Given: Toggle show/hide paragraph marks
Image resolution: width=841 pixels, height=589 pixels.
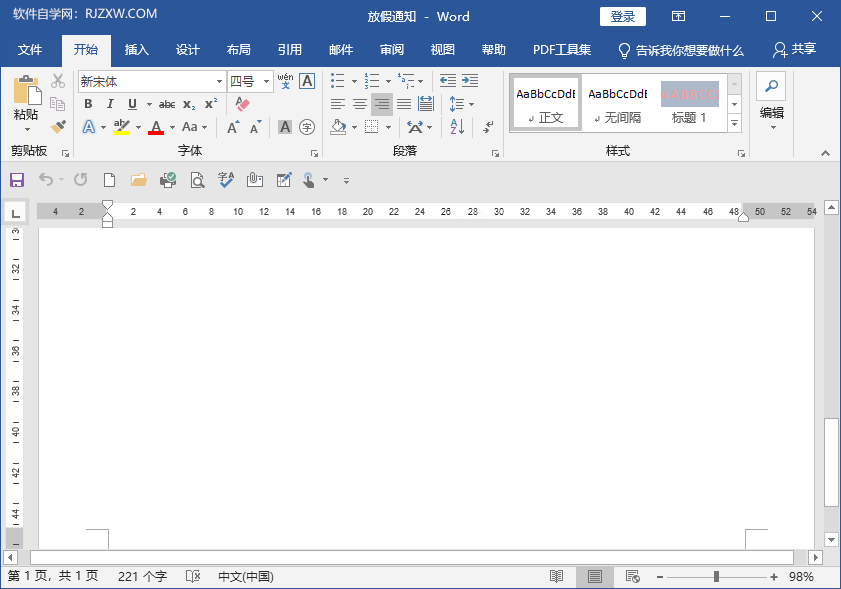Looking at the screenshot, I should pyautogui.click(x=486, y=128).
